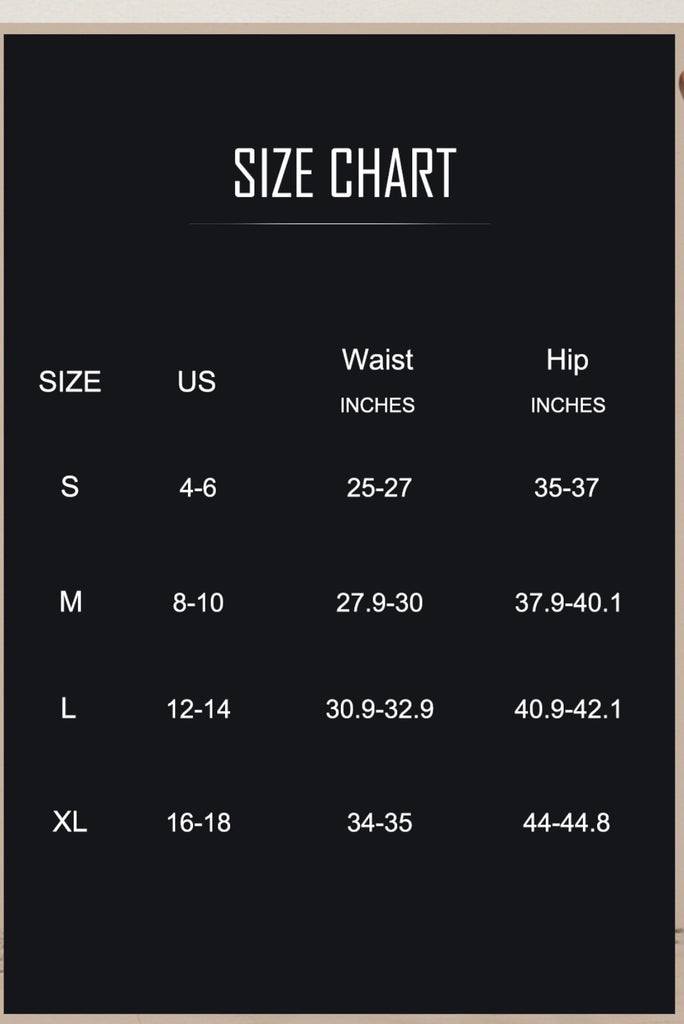Select the XL size row label
The image size is (684, 1024).
coord(70,822)
